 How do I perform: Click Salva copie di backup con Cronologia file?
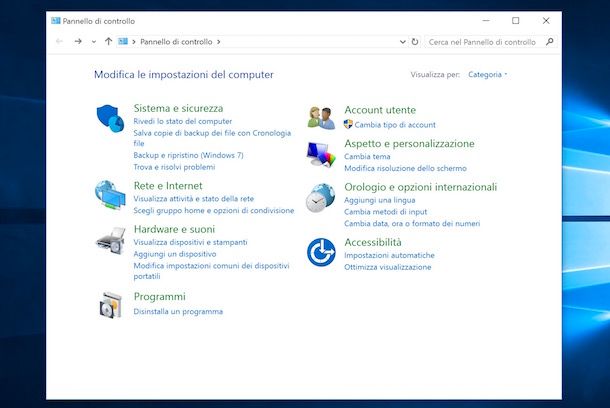point(212,138)
